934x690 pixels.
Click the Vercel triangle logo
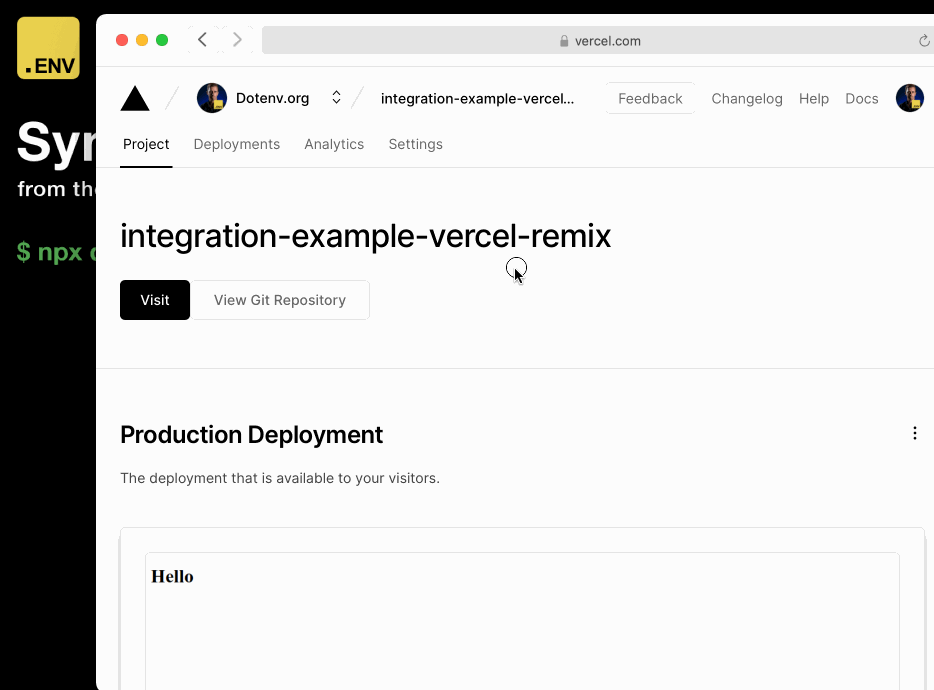coord(135,99)
